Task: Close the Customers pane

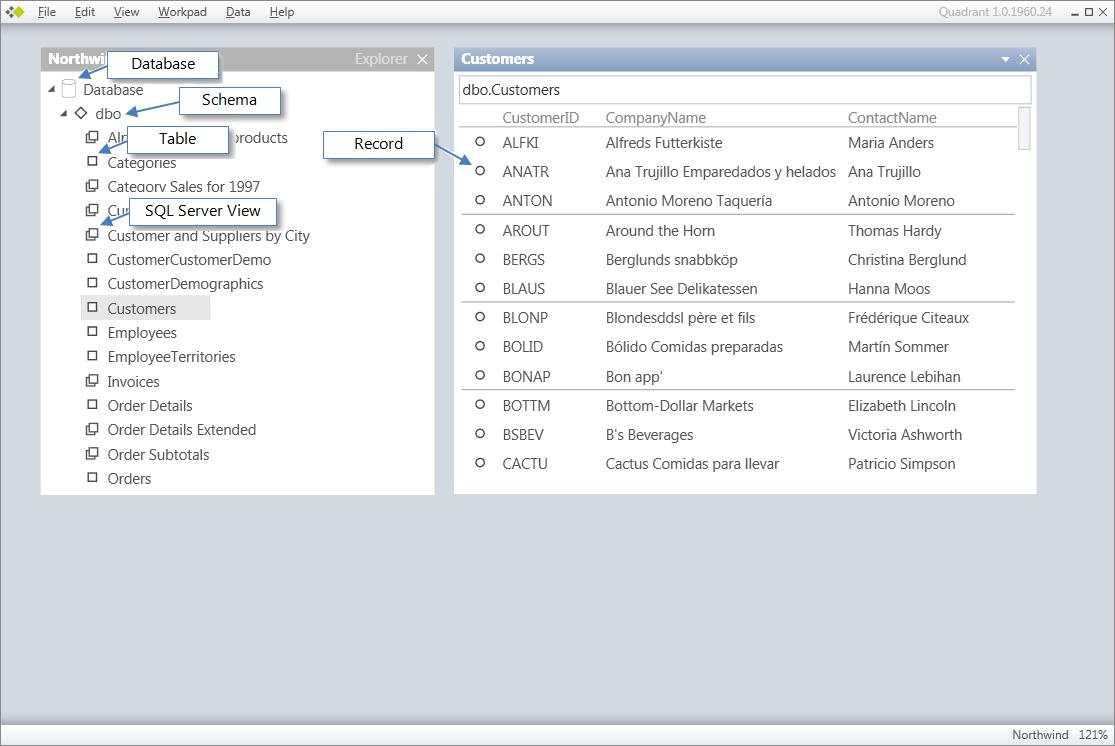Action: click(x=1025, y=59)
